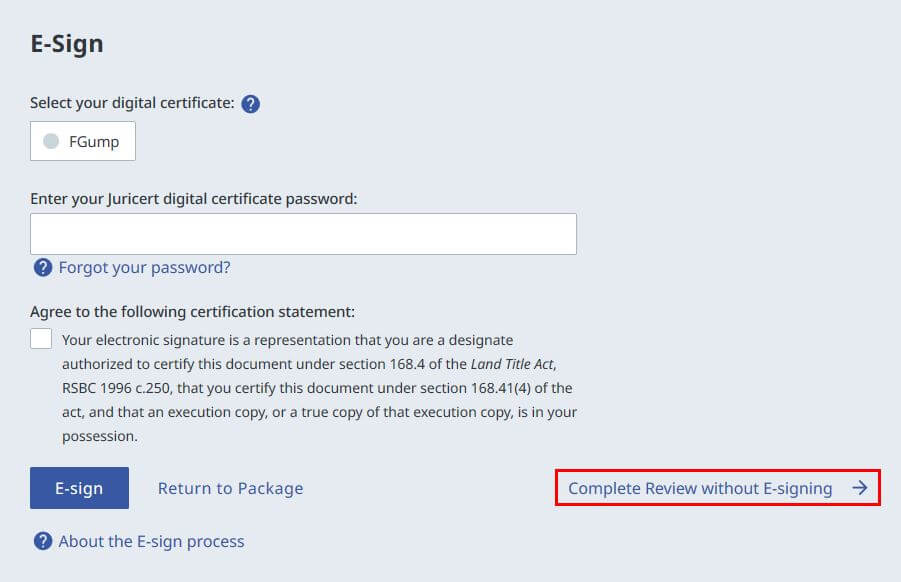This screenshot has height=582, width=901.
Task: Click the Enter your Juricert password label
Action: pos(194,199)
